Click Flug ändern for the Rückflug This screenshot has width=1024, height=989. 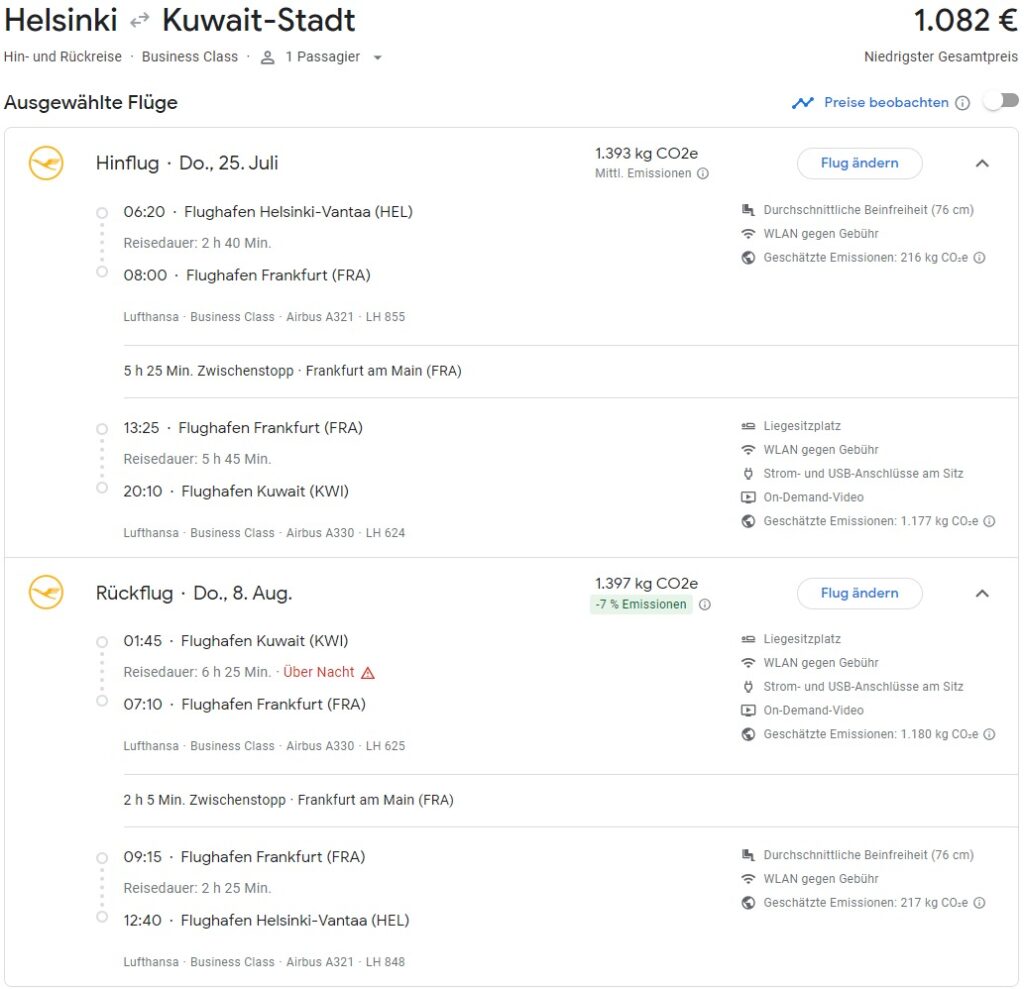(859, 593)
